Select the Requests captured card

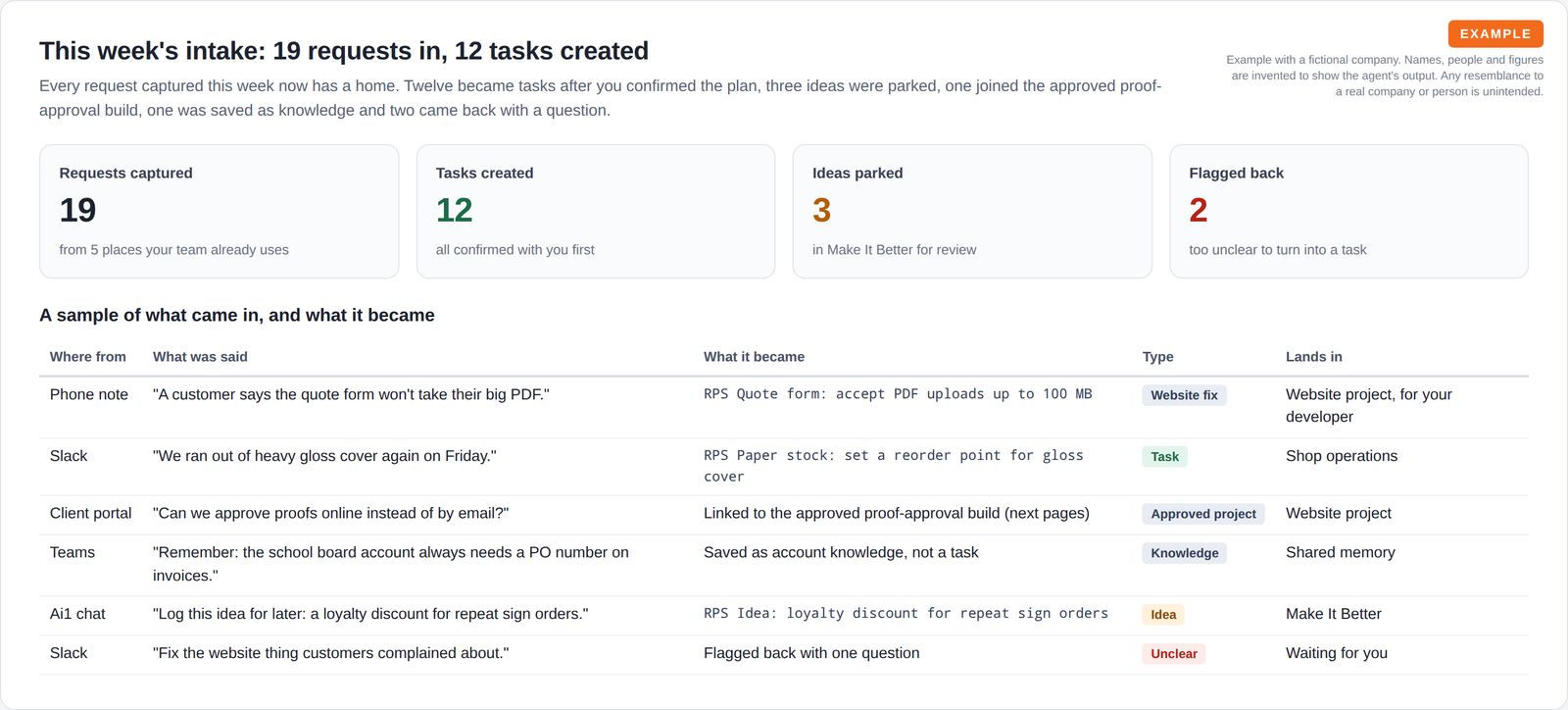(x=219, y=212)
